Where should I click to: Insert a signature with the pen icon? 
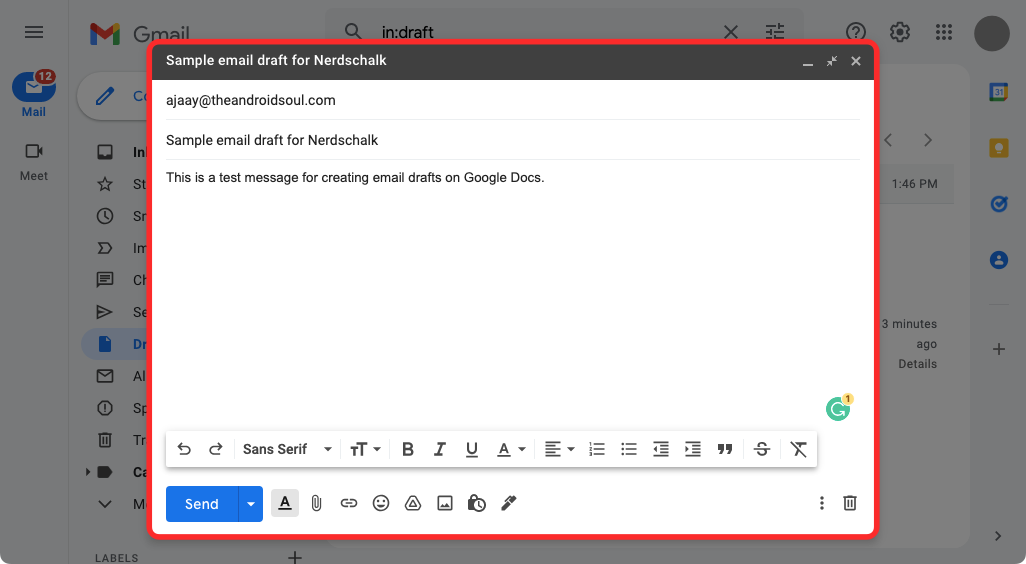click(x=508, y=503)
